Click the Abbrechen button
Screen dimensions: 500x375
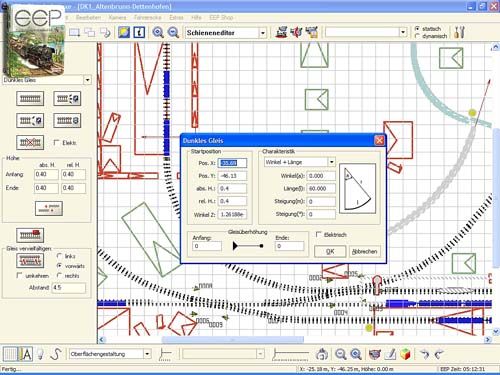tap(365, 251)
